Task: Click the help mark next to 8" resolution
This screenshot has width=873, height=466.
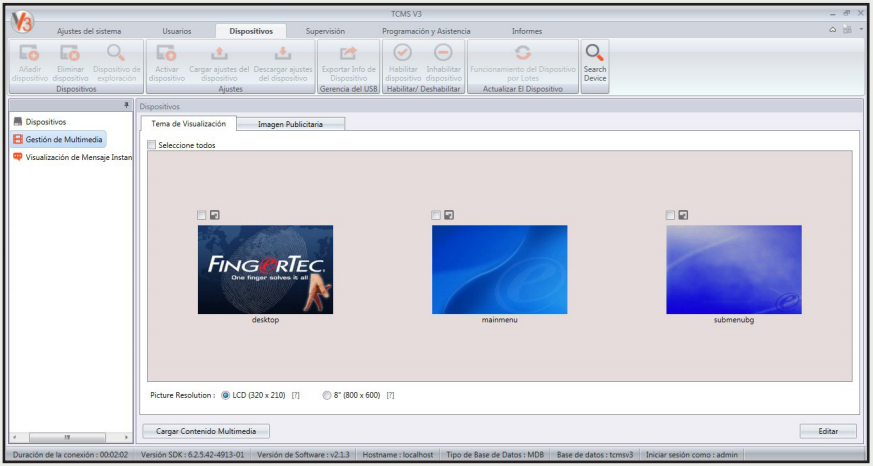Action: 390,395
